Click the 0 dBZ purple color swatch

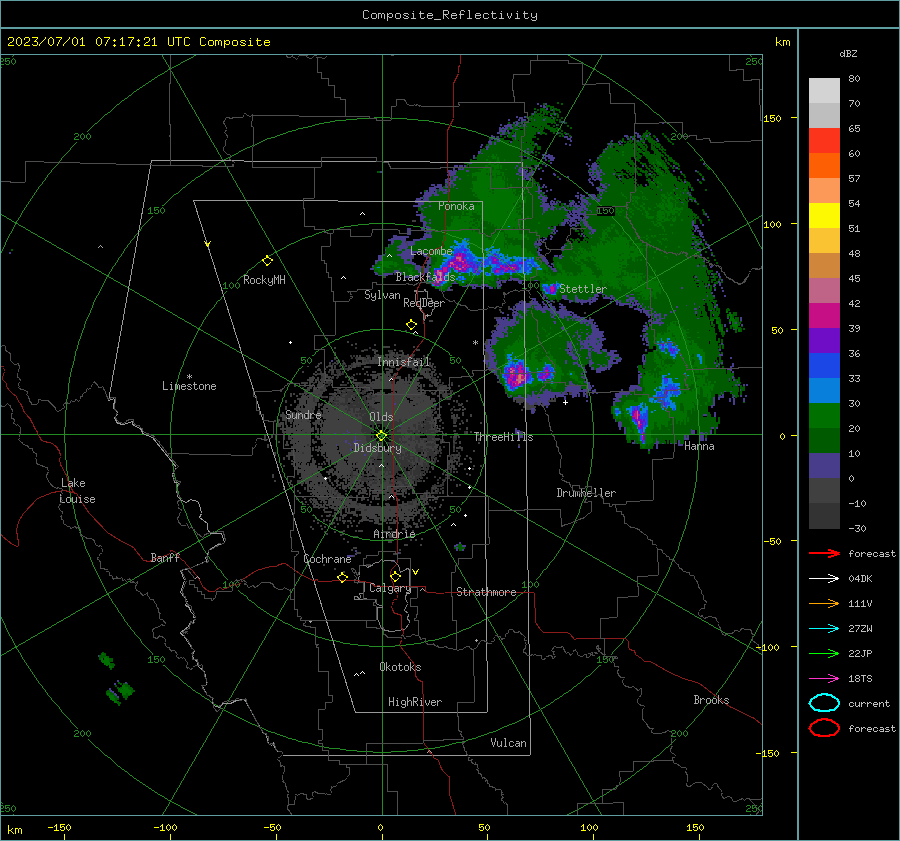[824, 466]
